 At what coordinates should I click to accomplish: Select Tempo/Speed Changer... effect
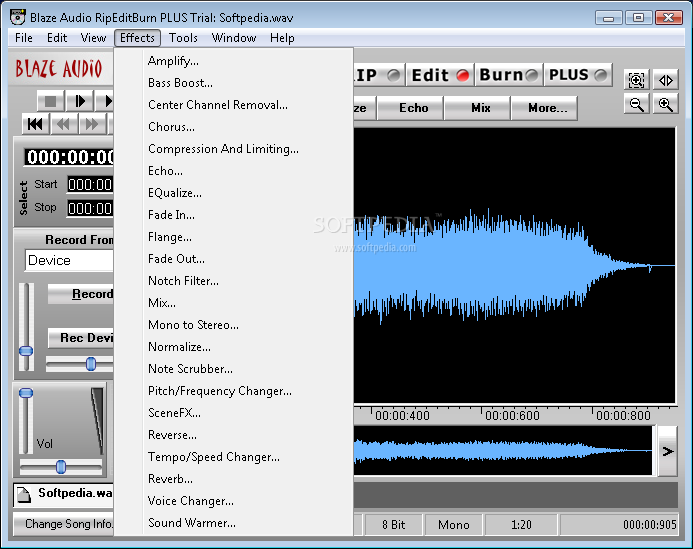click(x=234, y=457)
